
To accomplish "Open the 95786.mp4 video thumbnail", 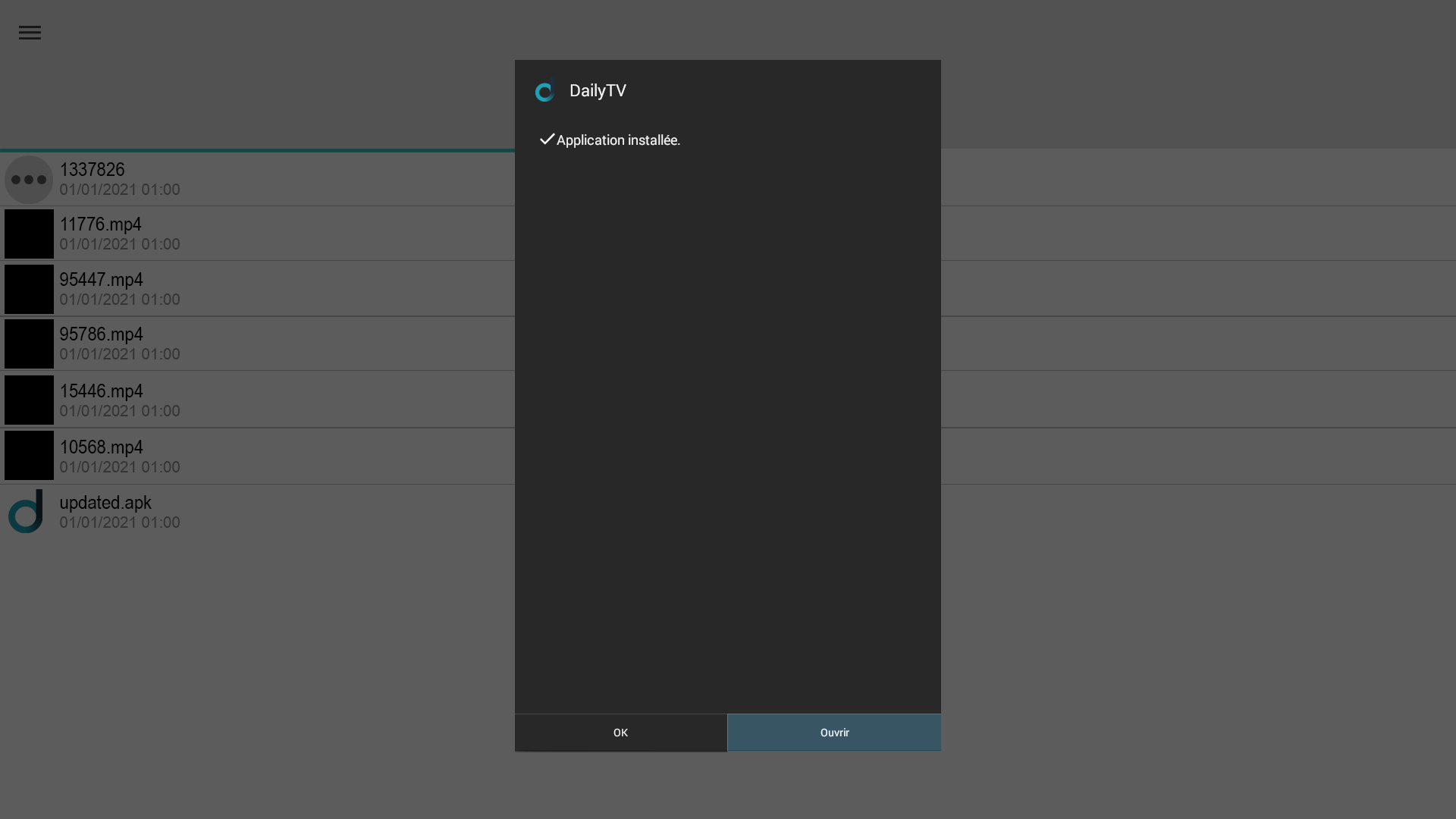I will coord(29,344).
